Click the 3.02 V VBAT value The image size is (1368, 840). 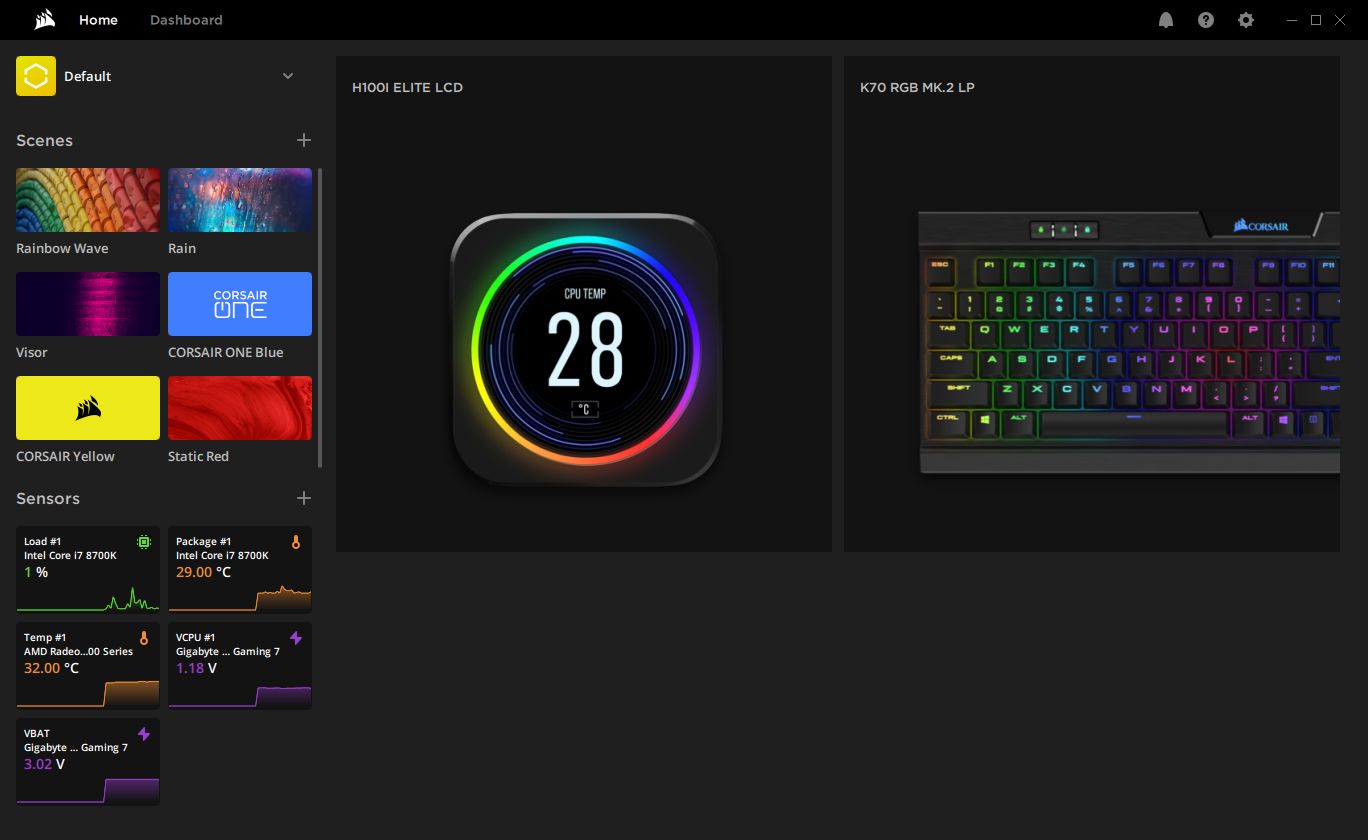click(x=44, y=764)
